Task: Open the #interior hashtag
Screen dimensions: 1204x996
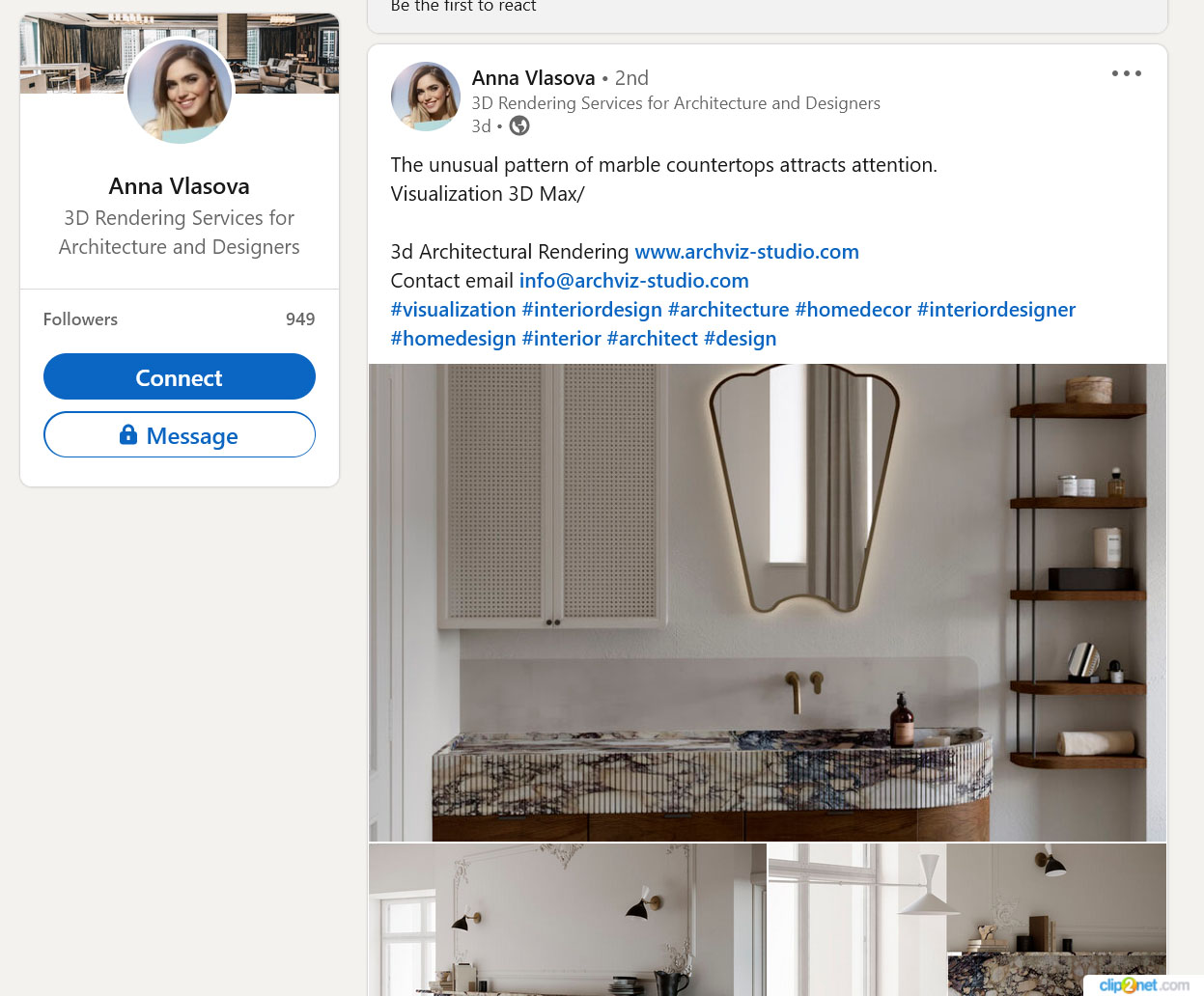Action: (x=561, y=339)
